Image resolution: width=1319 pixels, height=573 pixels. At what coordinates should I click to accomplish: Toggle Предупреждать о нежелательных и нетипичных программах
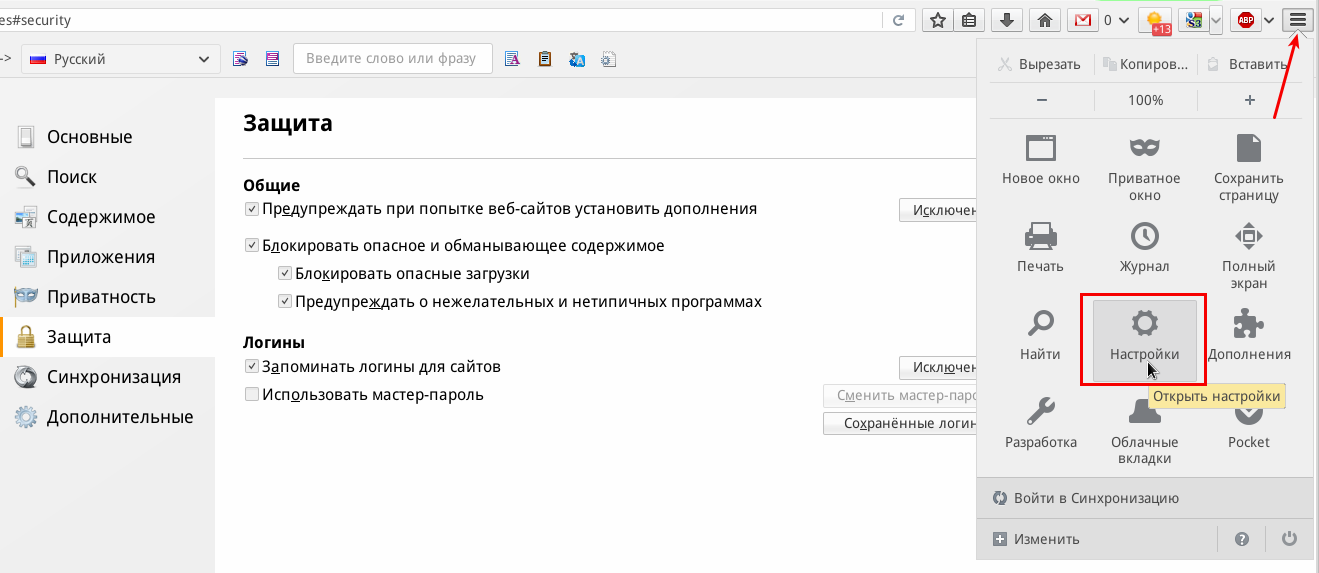pyautogui.click(x=285, y=301)
